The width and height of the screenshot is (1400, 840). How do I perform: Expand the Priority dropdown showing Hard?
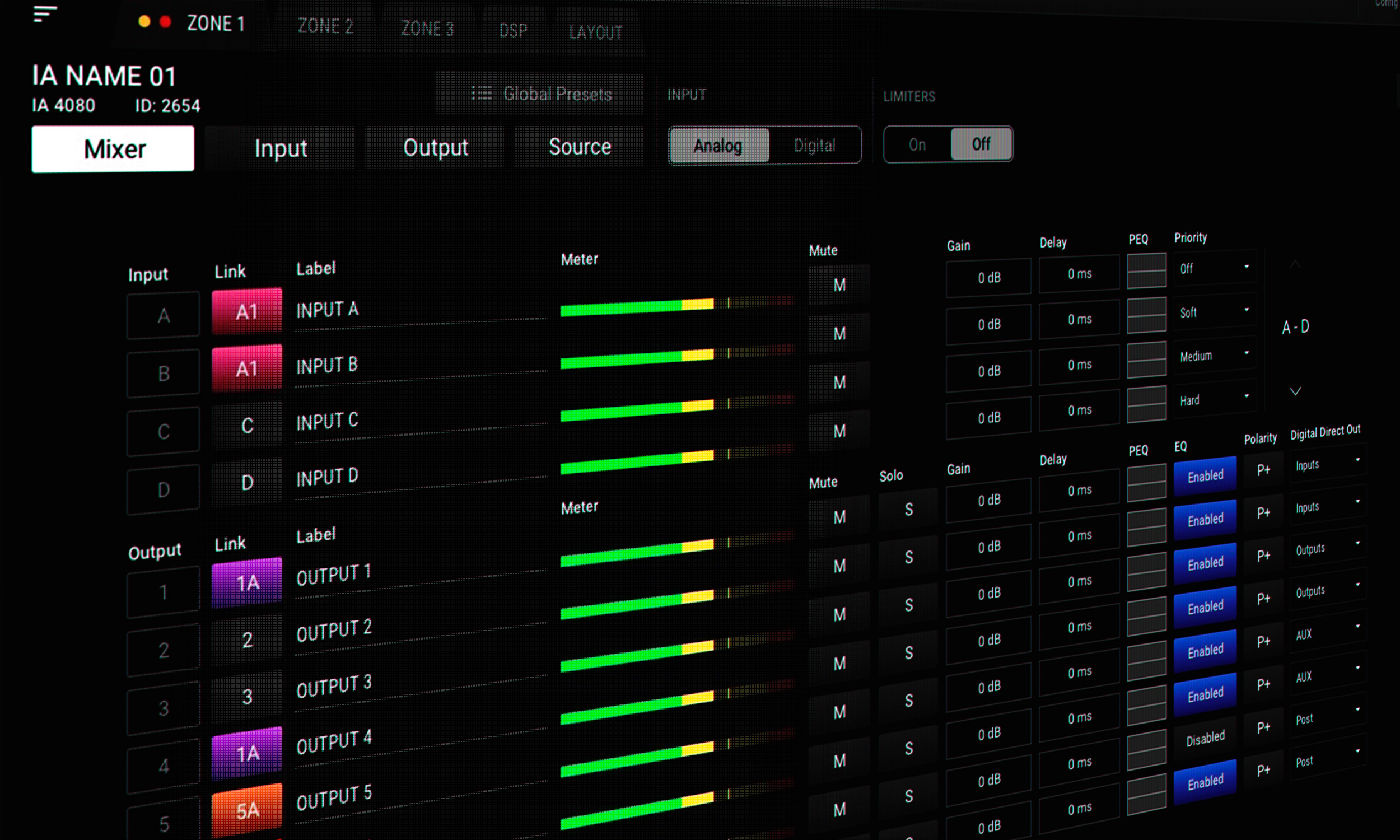[x=1215, y=400]
